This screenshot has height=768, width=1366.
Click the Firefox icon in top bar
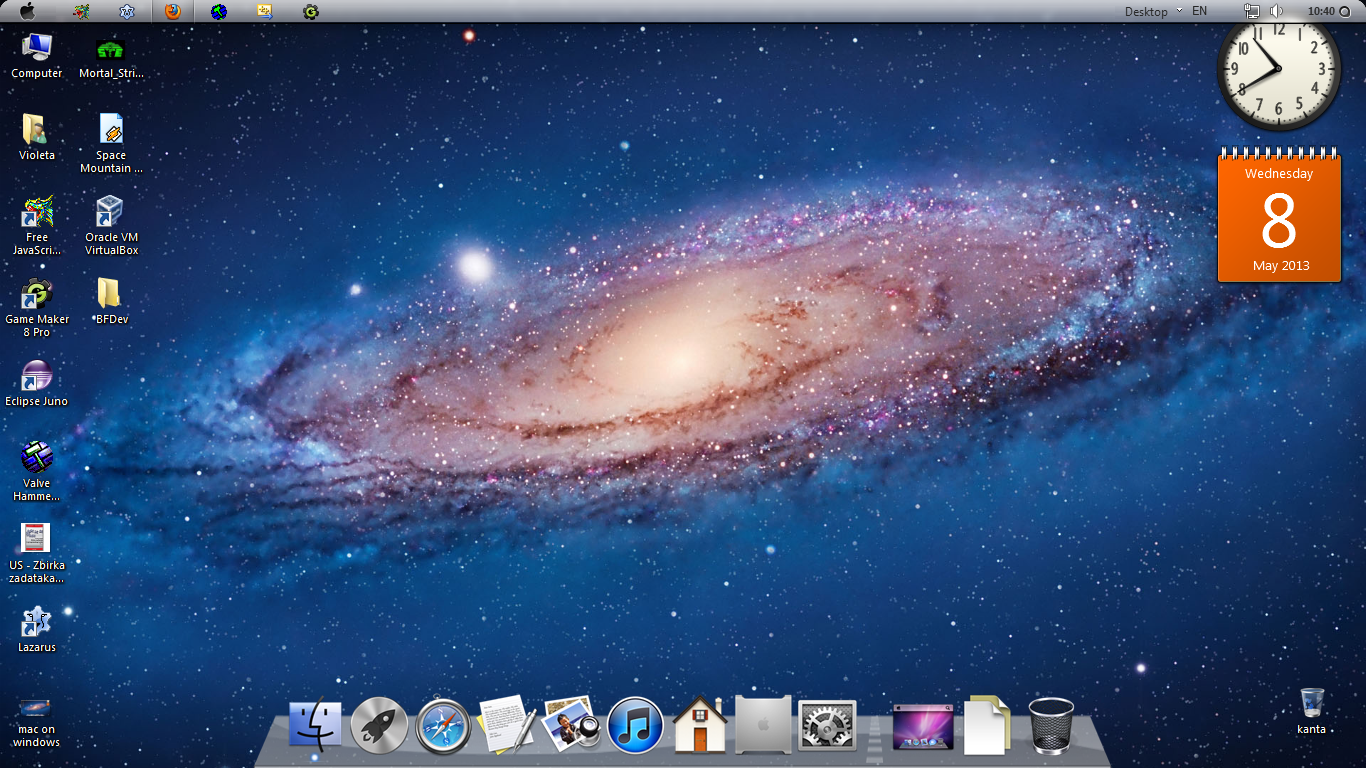173,11
